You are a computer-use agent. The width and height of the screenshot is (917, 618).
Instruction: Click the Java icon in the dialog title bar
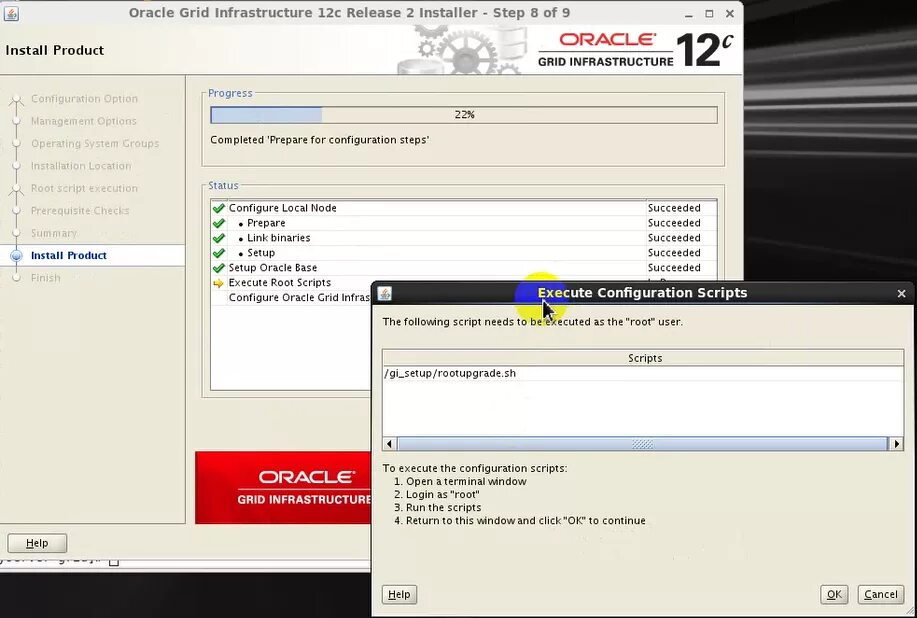pyautogui.click(x=384, y=293)
